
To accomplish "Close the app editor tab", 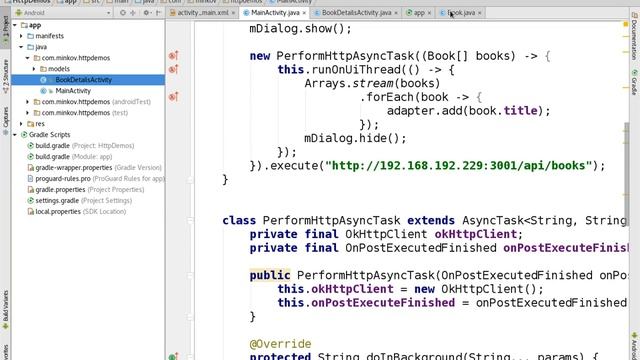I will pyautogui.click(x=429, y=13).
